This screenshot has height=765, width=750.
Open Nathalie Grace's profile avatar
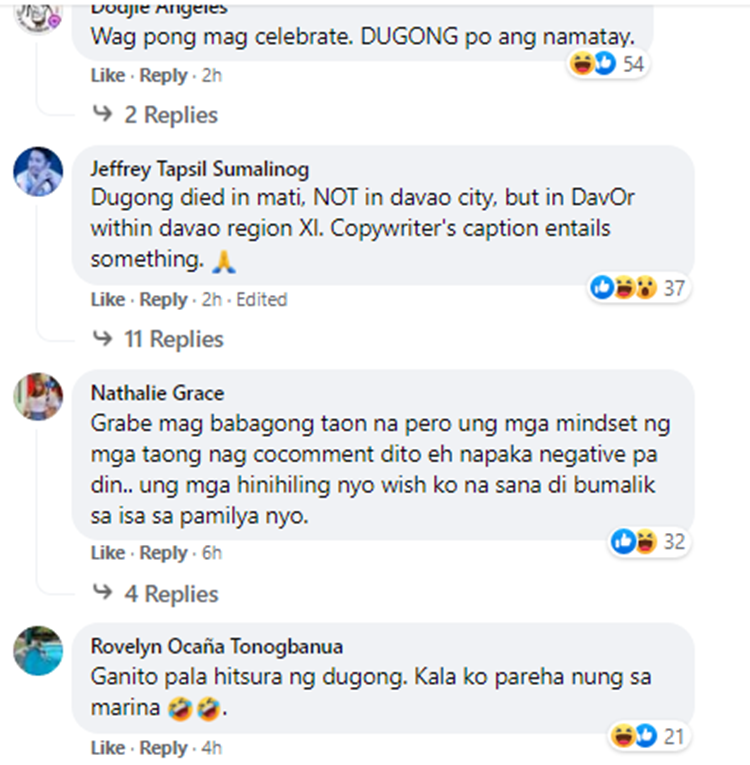[38, 396]
